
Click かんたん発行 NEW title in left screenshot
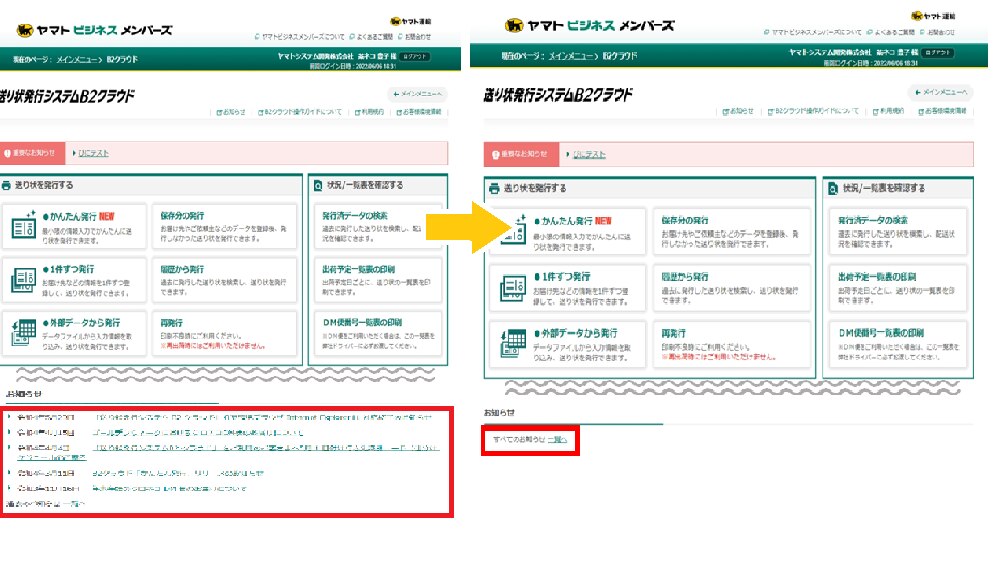click(x=78, y=217)
